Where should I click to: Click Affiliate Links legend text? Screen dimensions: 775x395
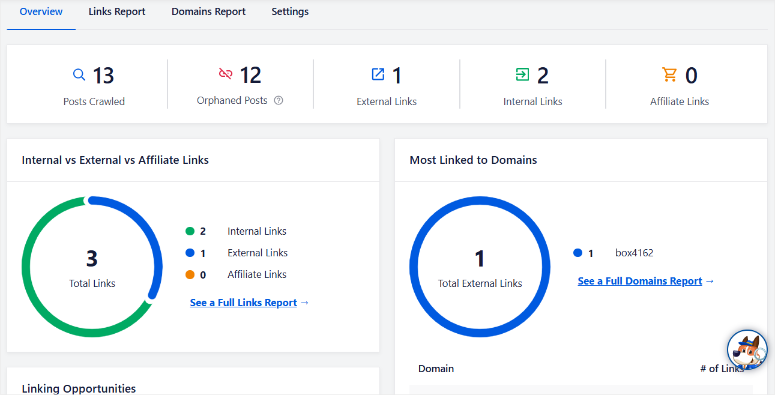click(x=257, y=274)
